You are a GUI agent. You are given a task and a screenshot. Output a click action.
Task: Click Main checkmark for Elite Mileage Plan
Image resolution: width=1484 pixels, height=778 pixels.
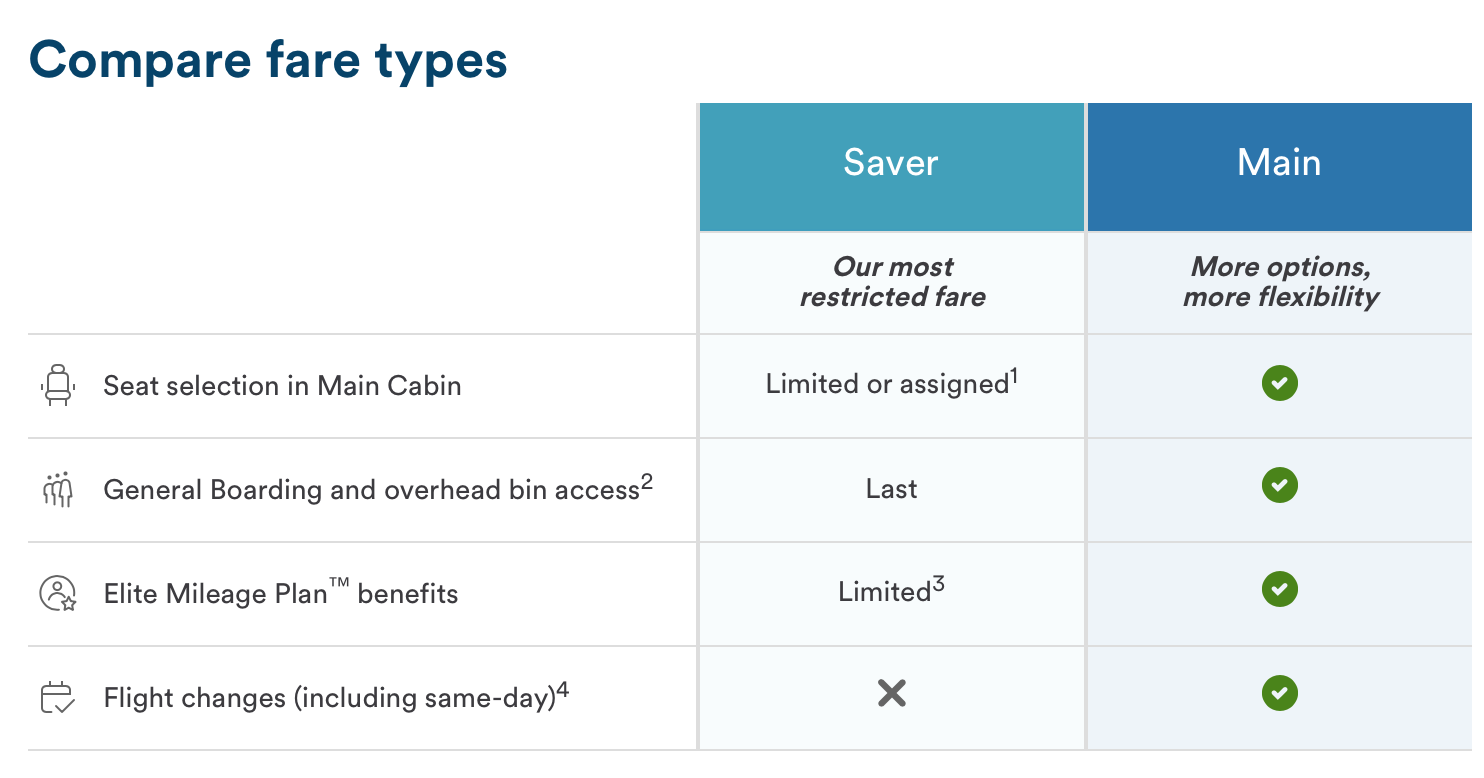[x=1279, y=589]
